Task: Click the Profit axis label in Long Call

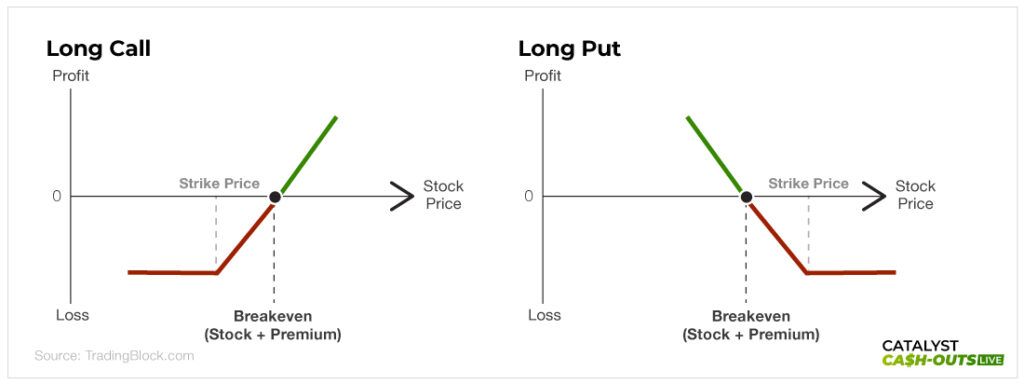Action: 71,76
